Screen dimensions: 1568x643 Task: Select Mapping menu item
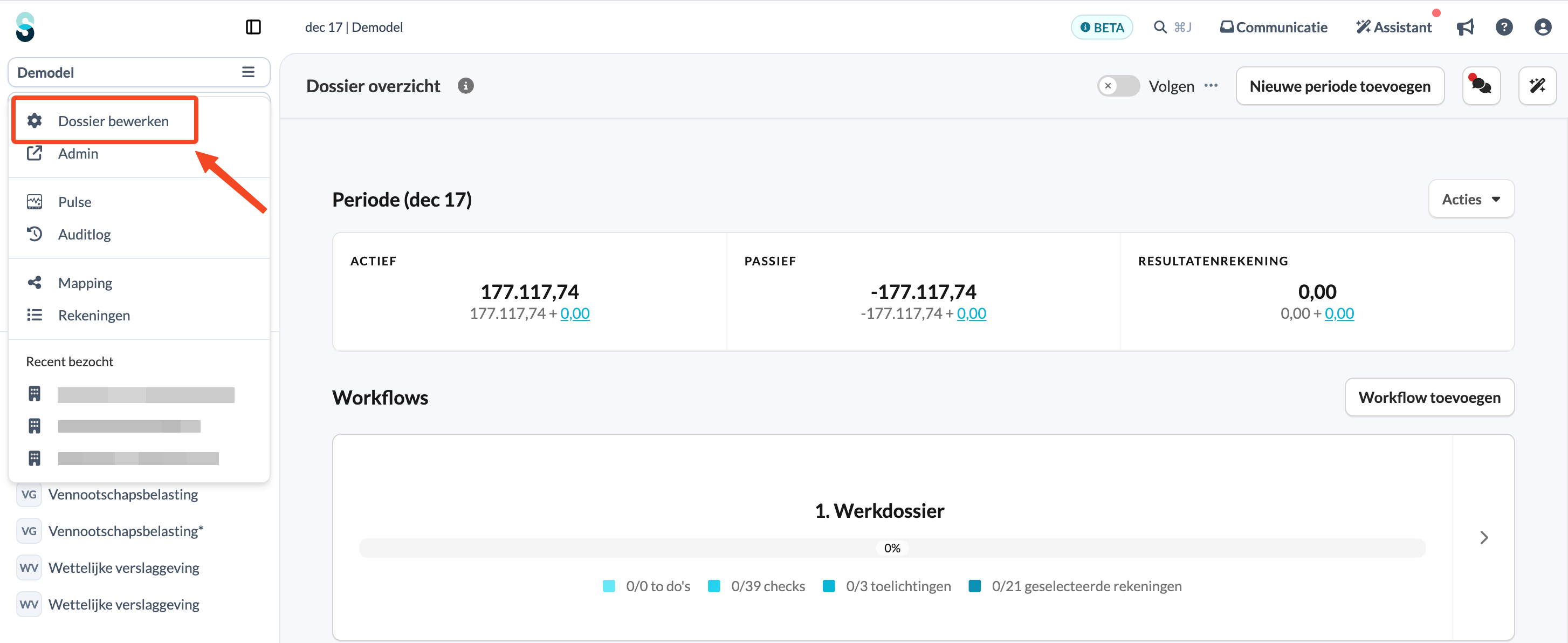coord(139,283)
